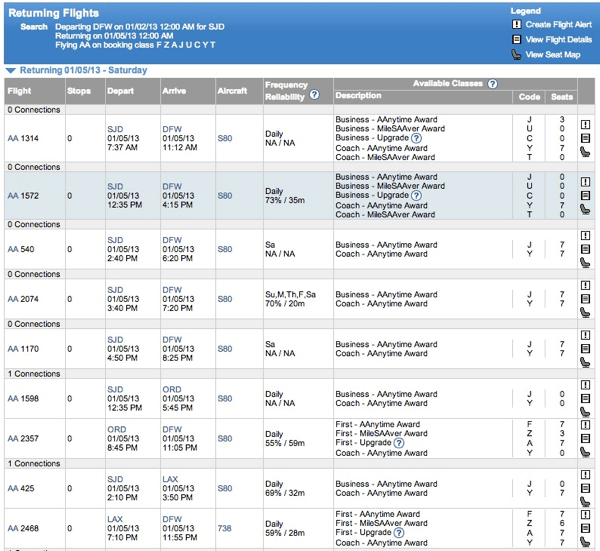Open help for Available Classes header

coord(492,84)
